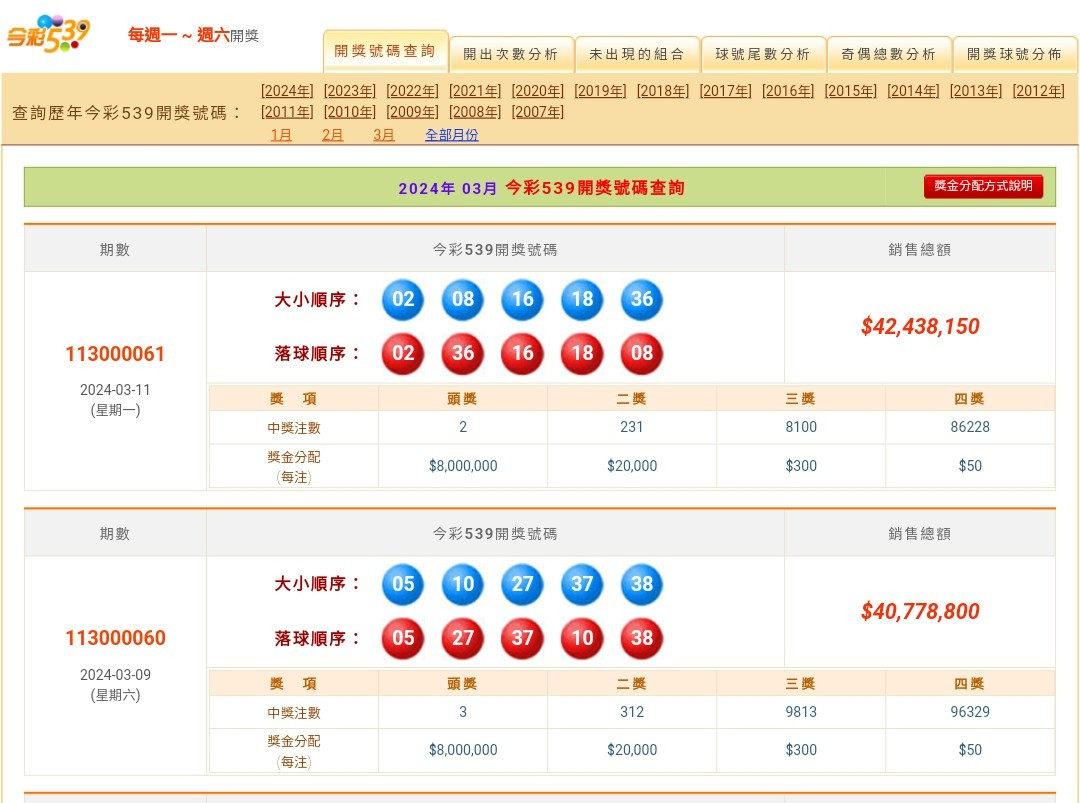
Task: Open the [2010年] year link
Action: coord(350,112)
